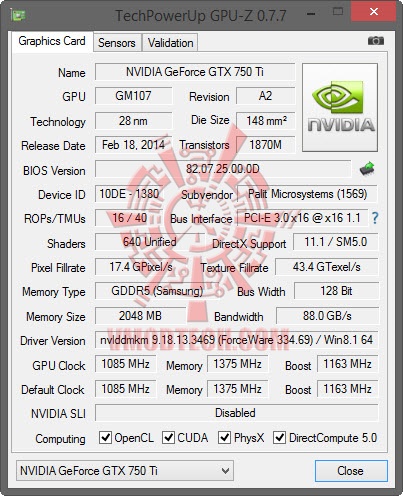Minimize the GPU-Z window
403x496 pixels.
(x=311, y=14)
